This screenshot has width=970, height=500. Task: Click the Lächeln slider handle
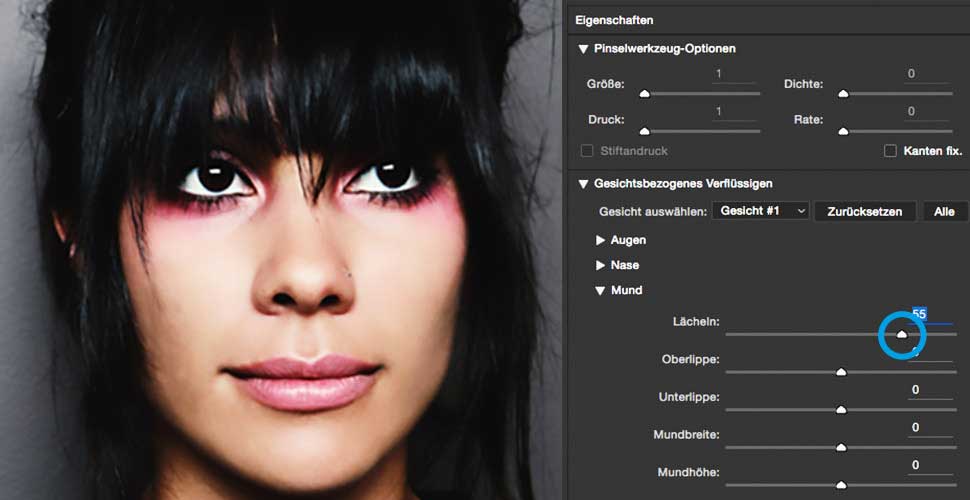click(x=901, y=335)
